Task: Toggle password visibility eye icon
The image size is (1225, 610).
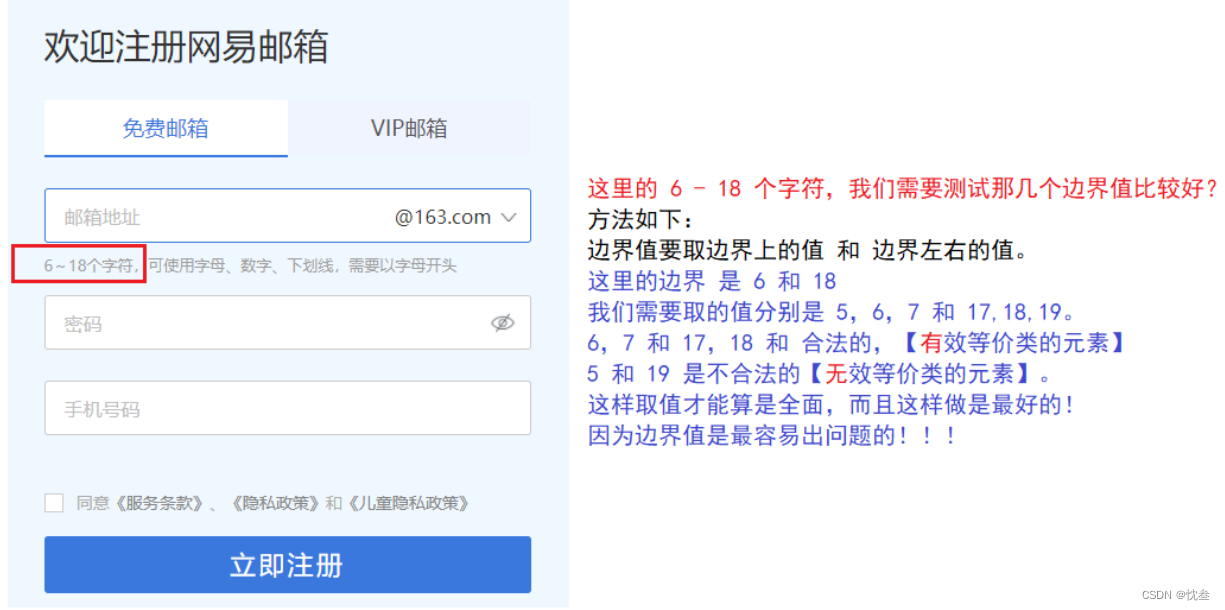Action: coord(502,323)
